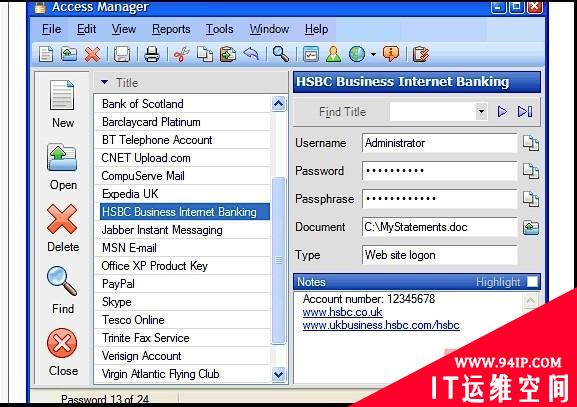
Task: Copy the Username with its copy icon
Action: pyautogui.click(x=531, y=143)
